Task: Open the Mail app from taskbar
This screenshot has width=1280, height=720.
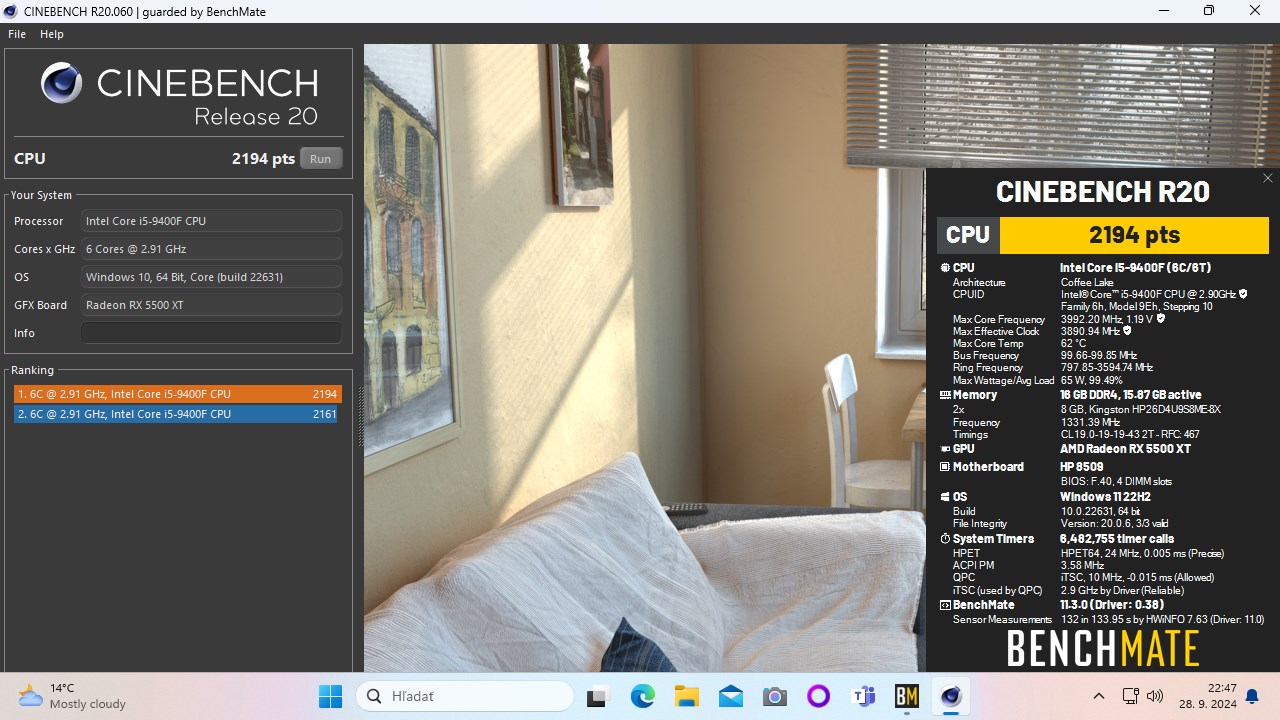Action: coord(730,696)
